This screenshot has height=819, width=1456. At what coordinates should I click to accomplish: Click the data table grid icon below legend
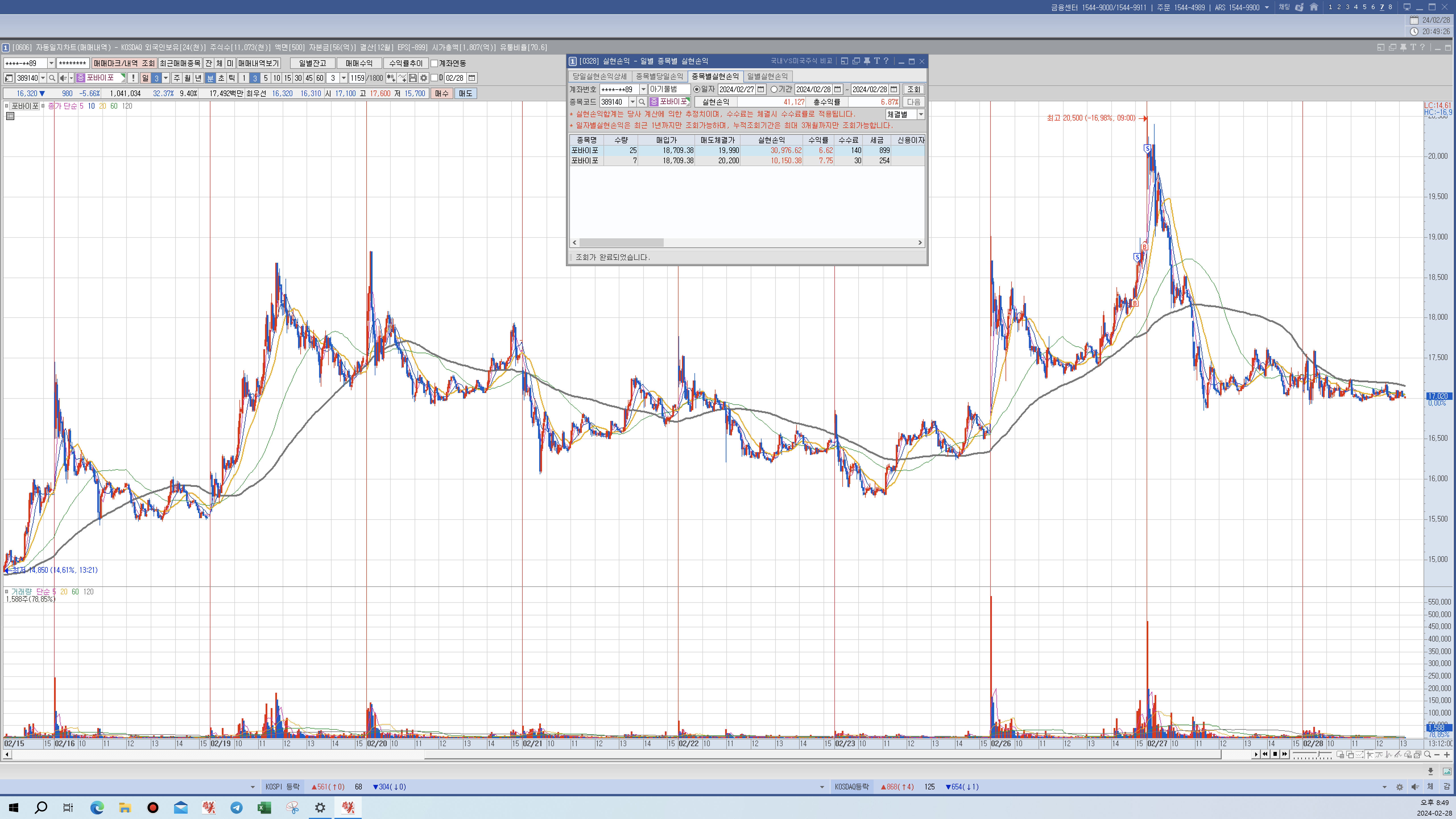point(10,116)
